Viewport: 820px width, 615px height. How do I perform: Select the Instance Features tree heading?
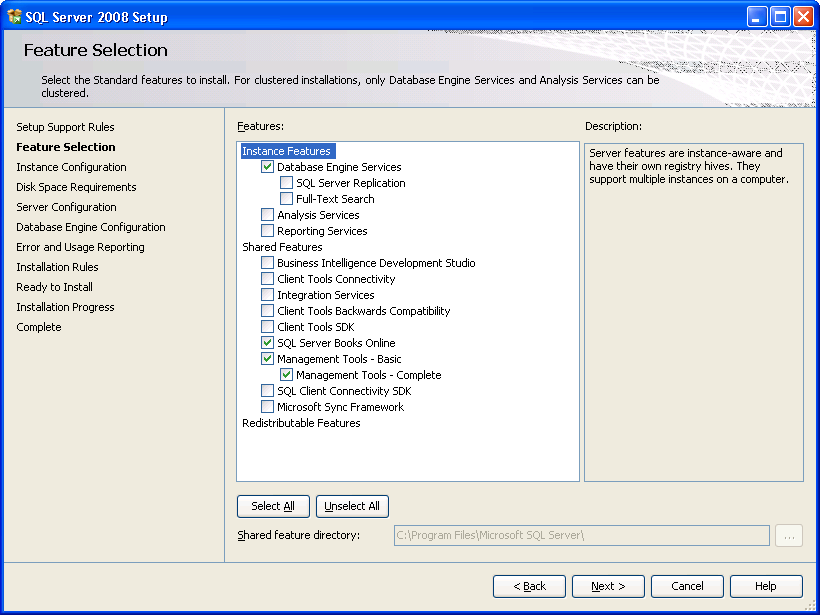click(287, 151)
